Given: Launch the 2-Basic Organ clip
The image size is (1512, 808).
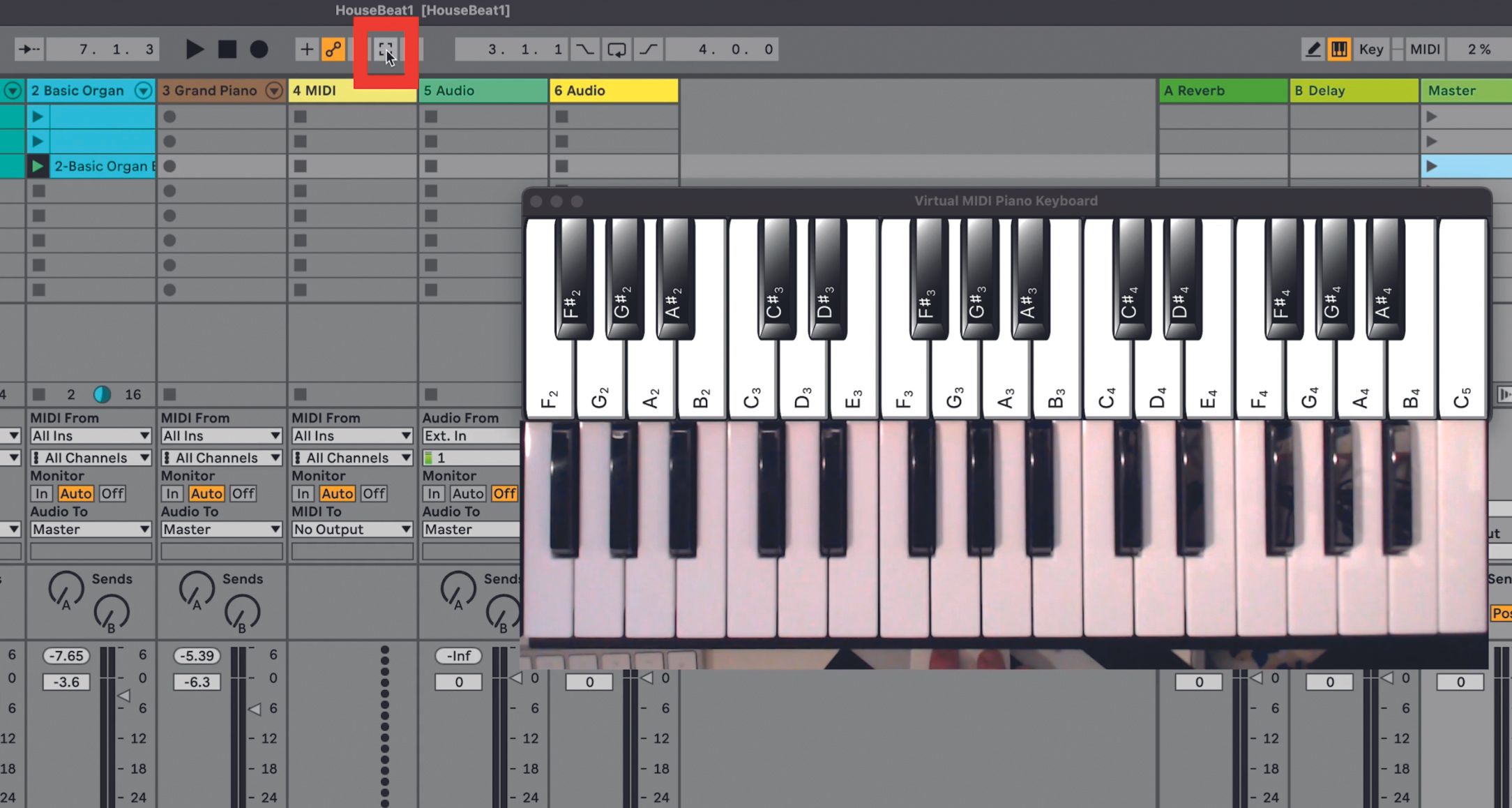Looking at the screenshot, I should pos(38,166).
